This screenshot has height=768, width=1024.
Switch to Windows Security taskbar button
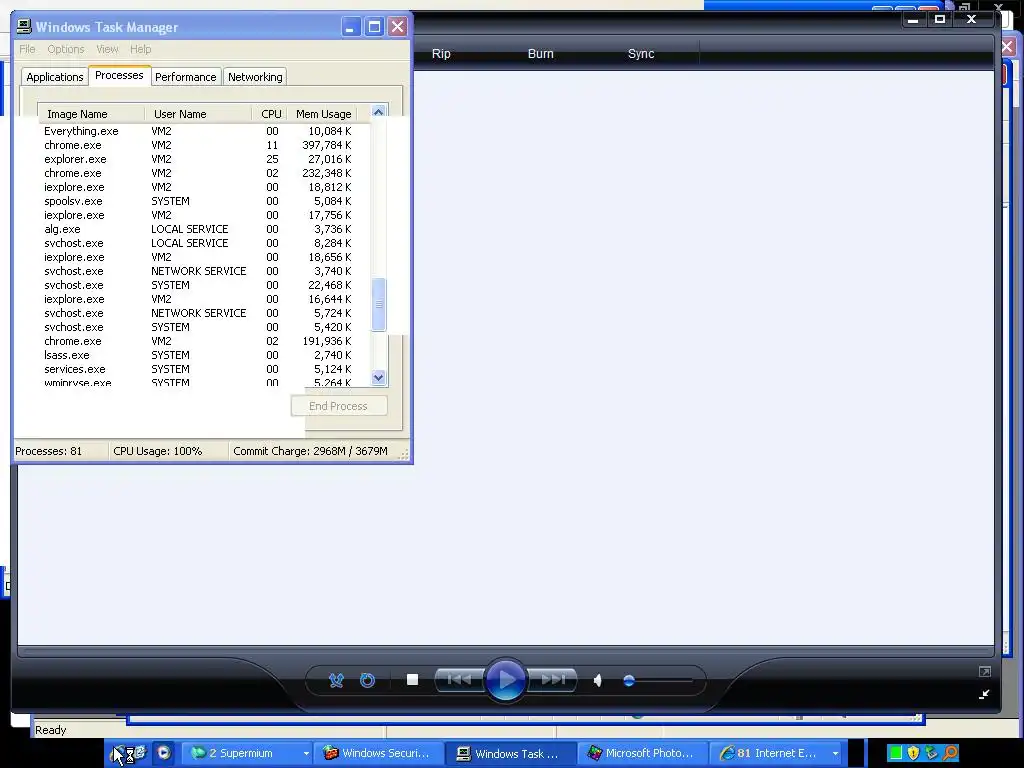(379, 753)
